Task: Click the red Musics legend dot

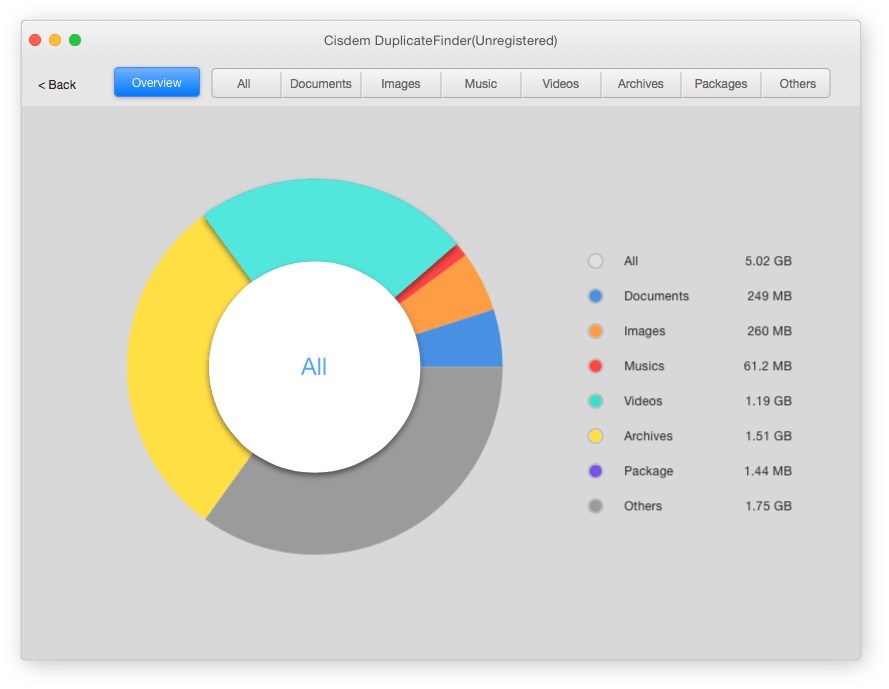Action: click(595, 366)
